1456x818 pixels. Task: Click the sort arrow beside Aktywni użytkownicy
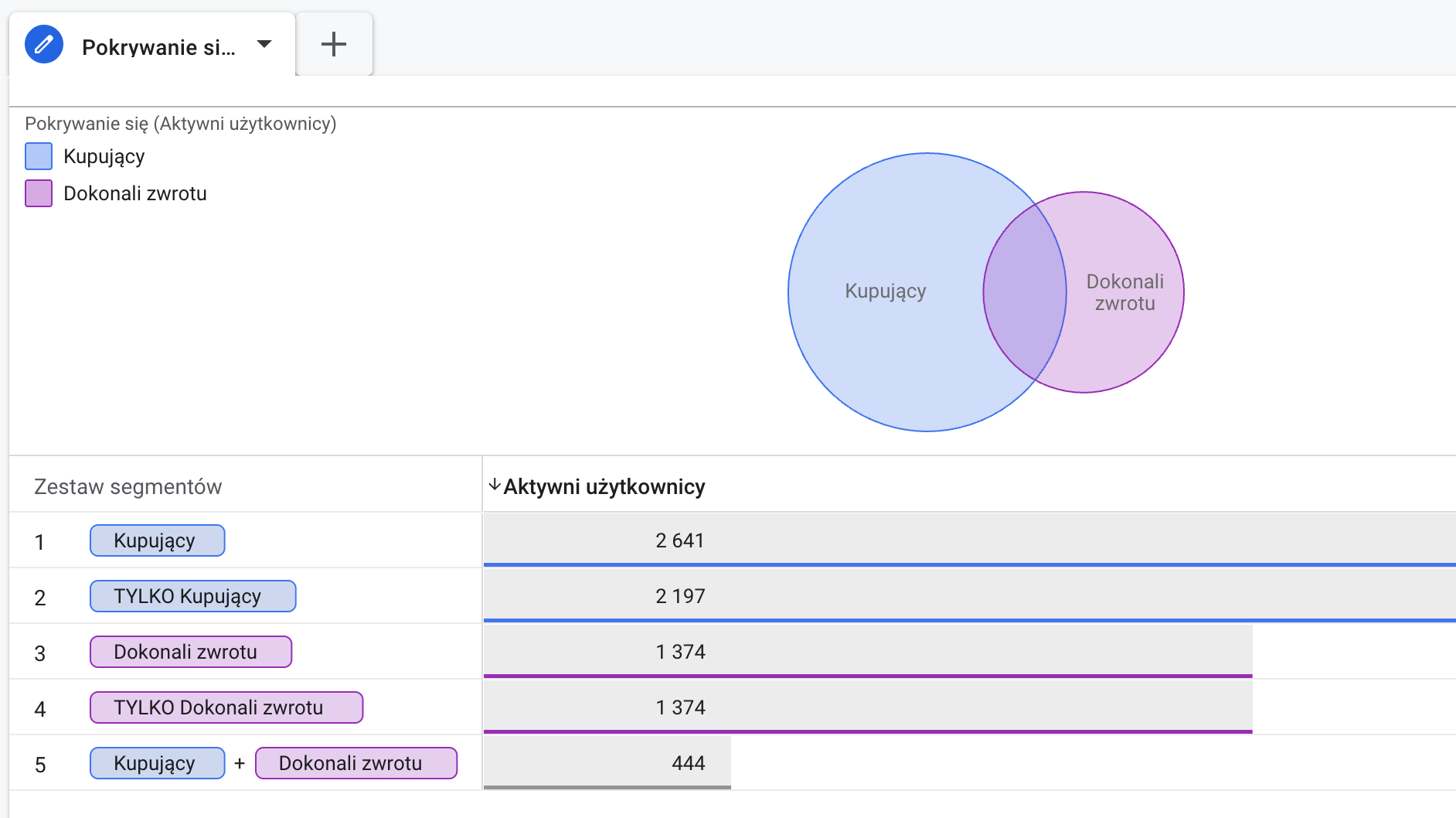495,486
